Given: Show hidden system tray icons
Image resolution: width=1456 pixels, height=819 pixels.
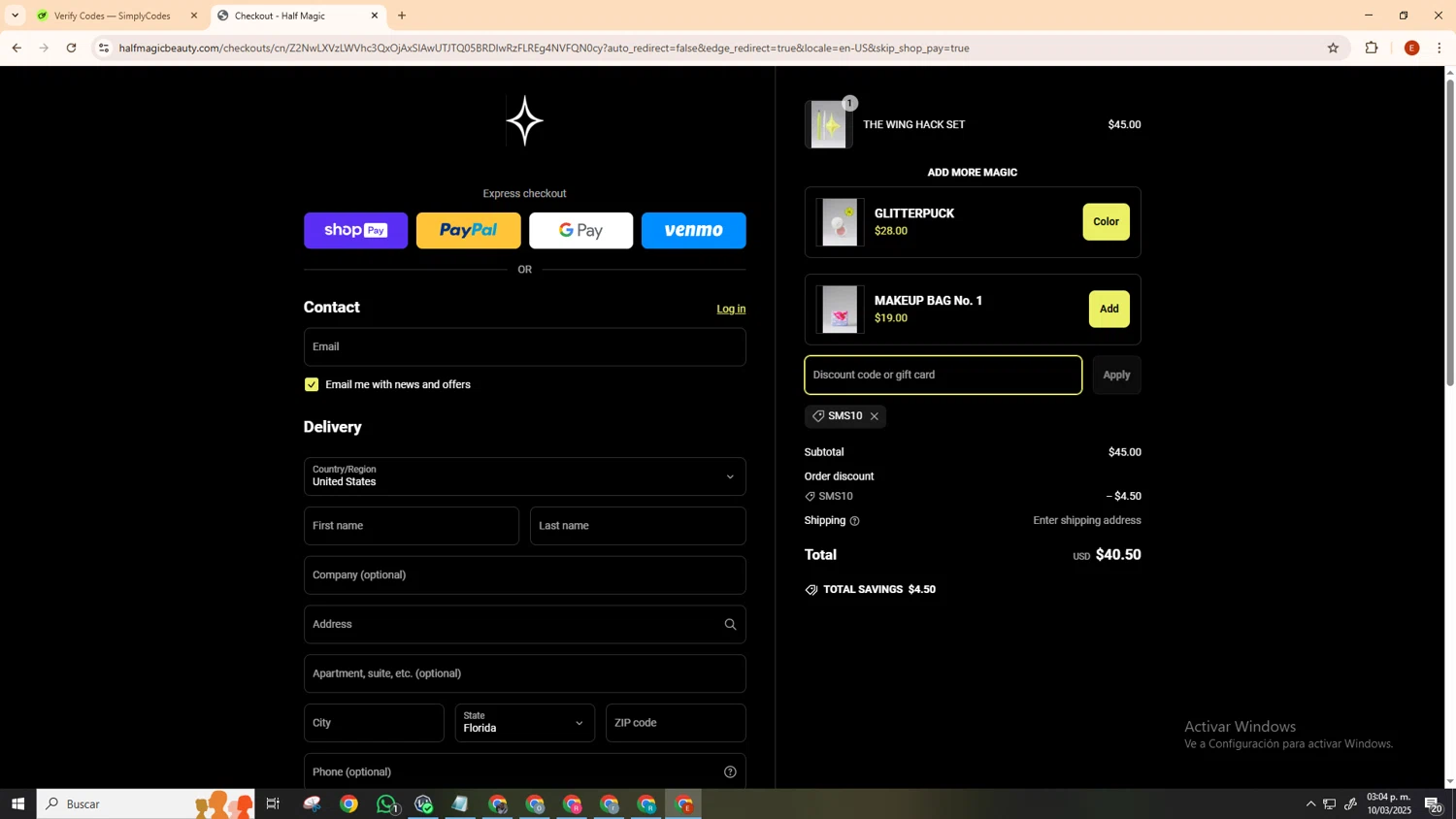Looking at the screenshot, I should point(1310,804).
